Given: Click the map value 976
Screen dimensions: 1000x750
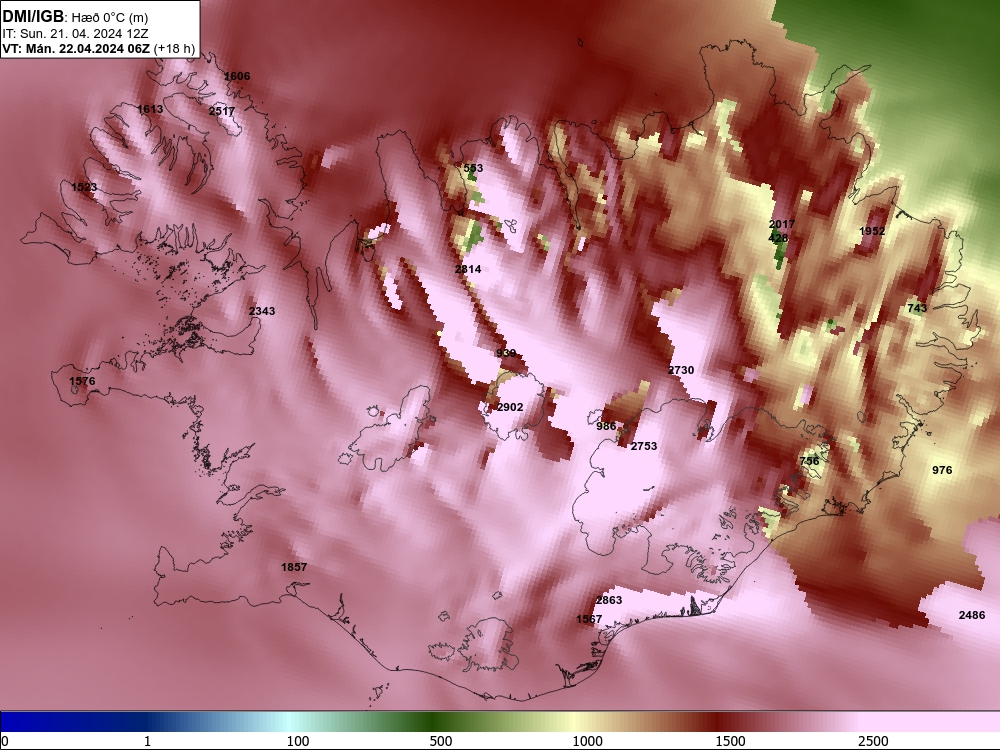Looking at the screenshot, I should coord(942,470).
